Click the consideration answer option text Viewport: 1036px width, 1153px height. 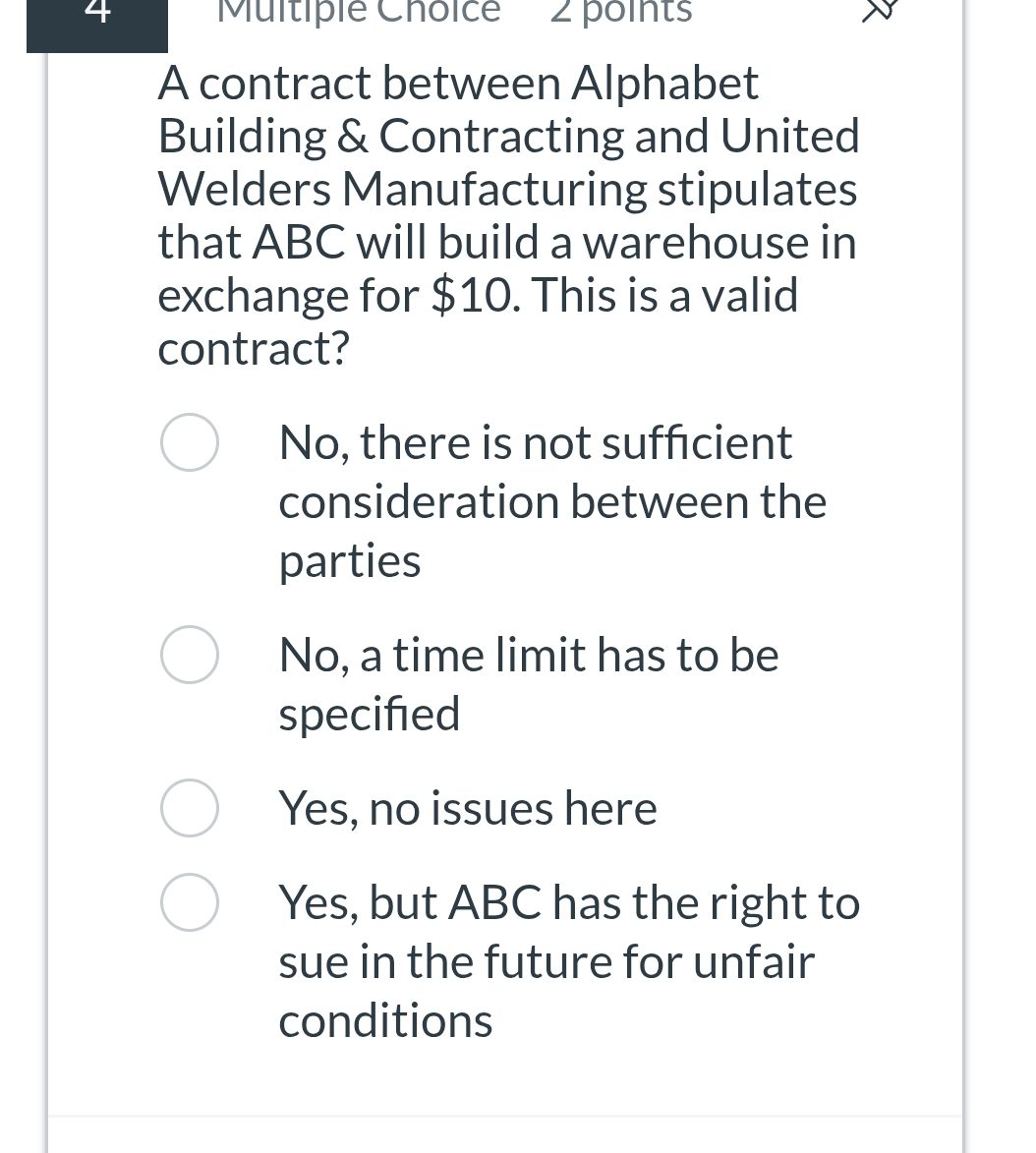552,500
